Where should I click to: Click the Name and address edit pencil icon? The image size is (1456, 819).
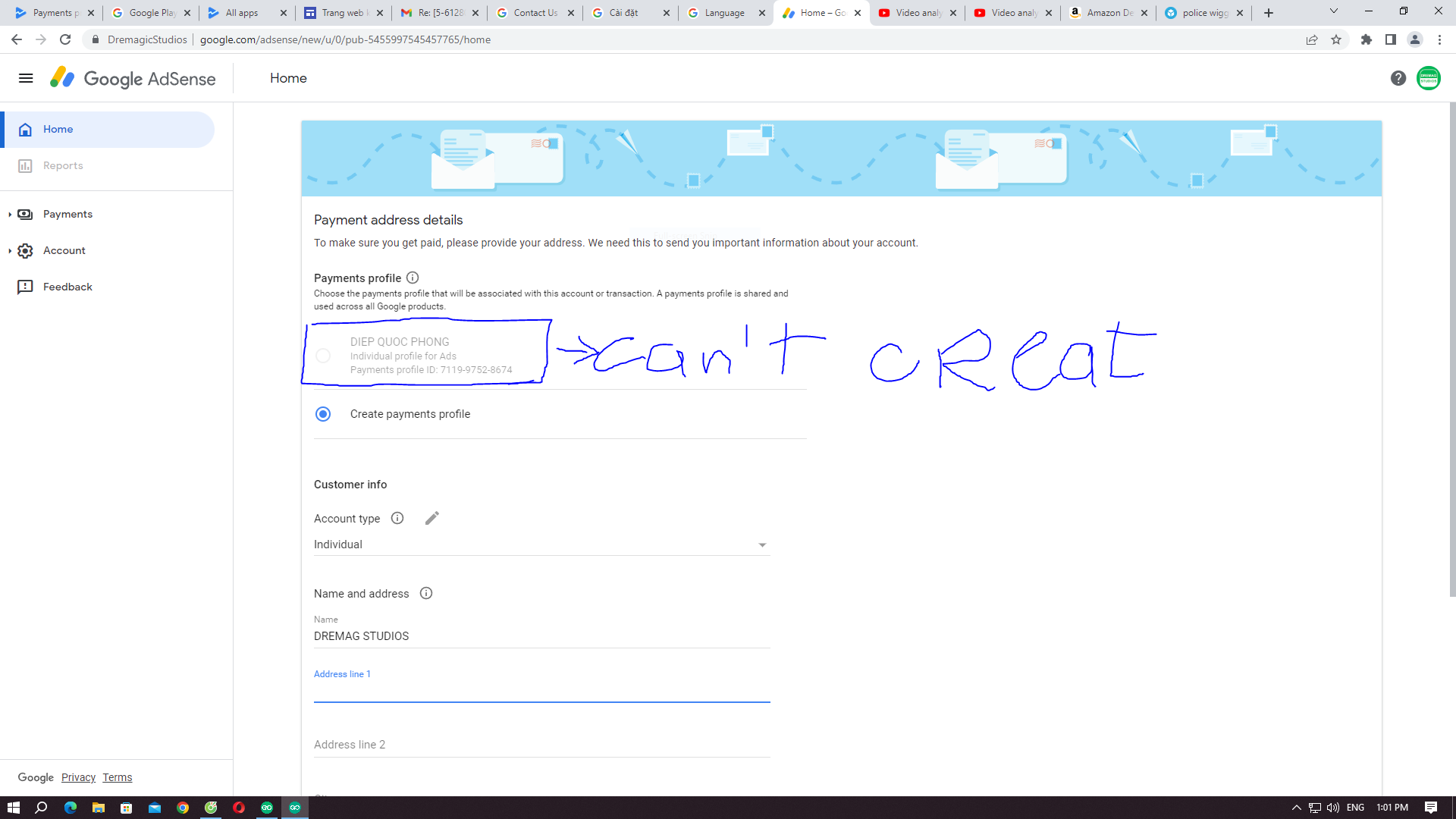431,518
